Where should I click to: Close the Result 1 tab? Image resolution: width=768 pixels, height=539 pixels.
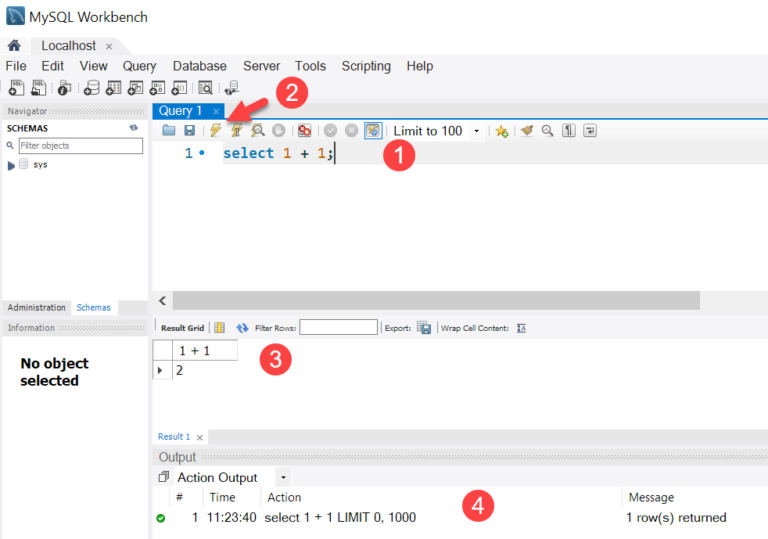click(199, 437)
